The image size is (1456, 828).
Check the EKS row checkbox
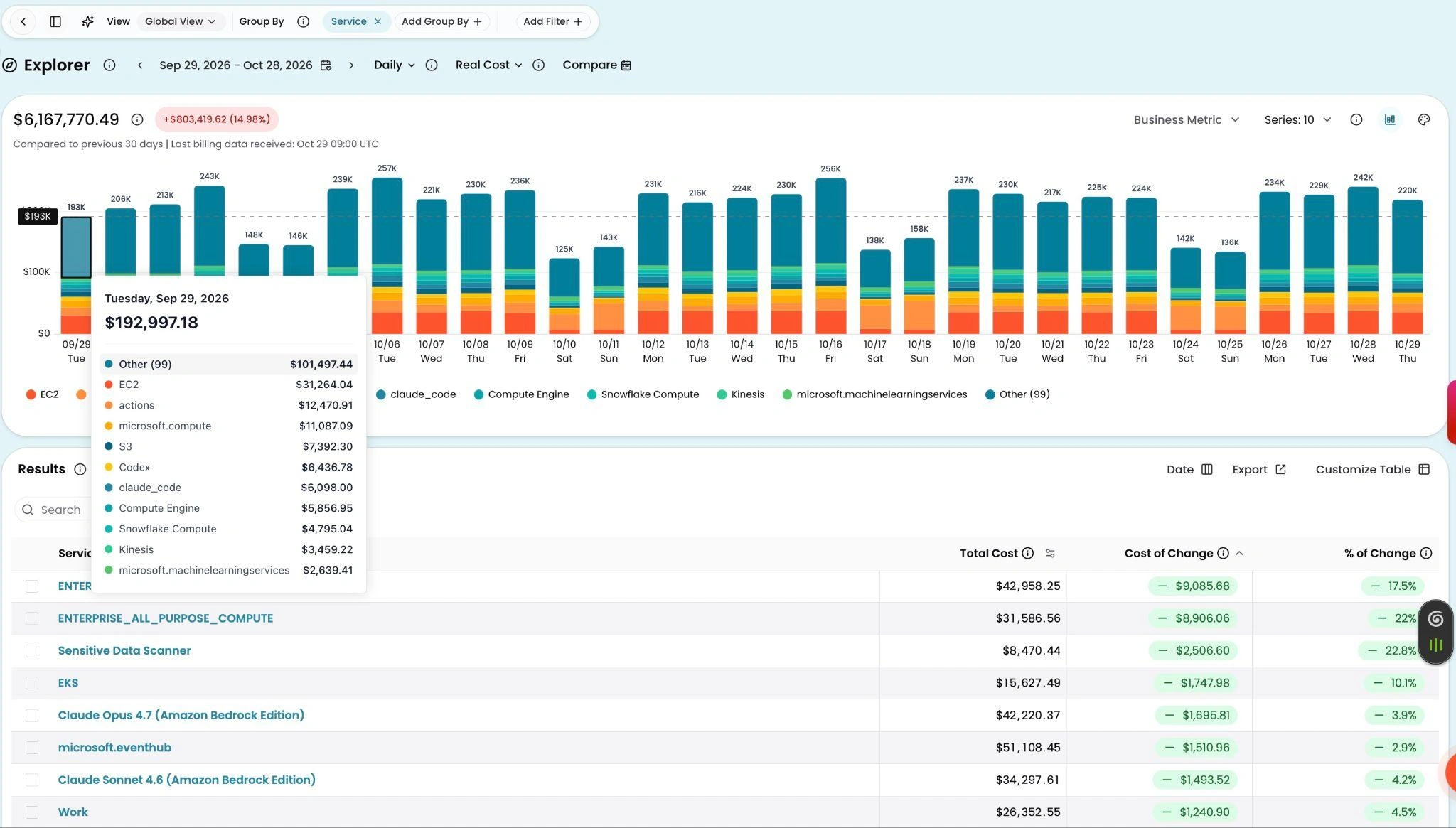click(x=32, y=683)
